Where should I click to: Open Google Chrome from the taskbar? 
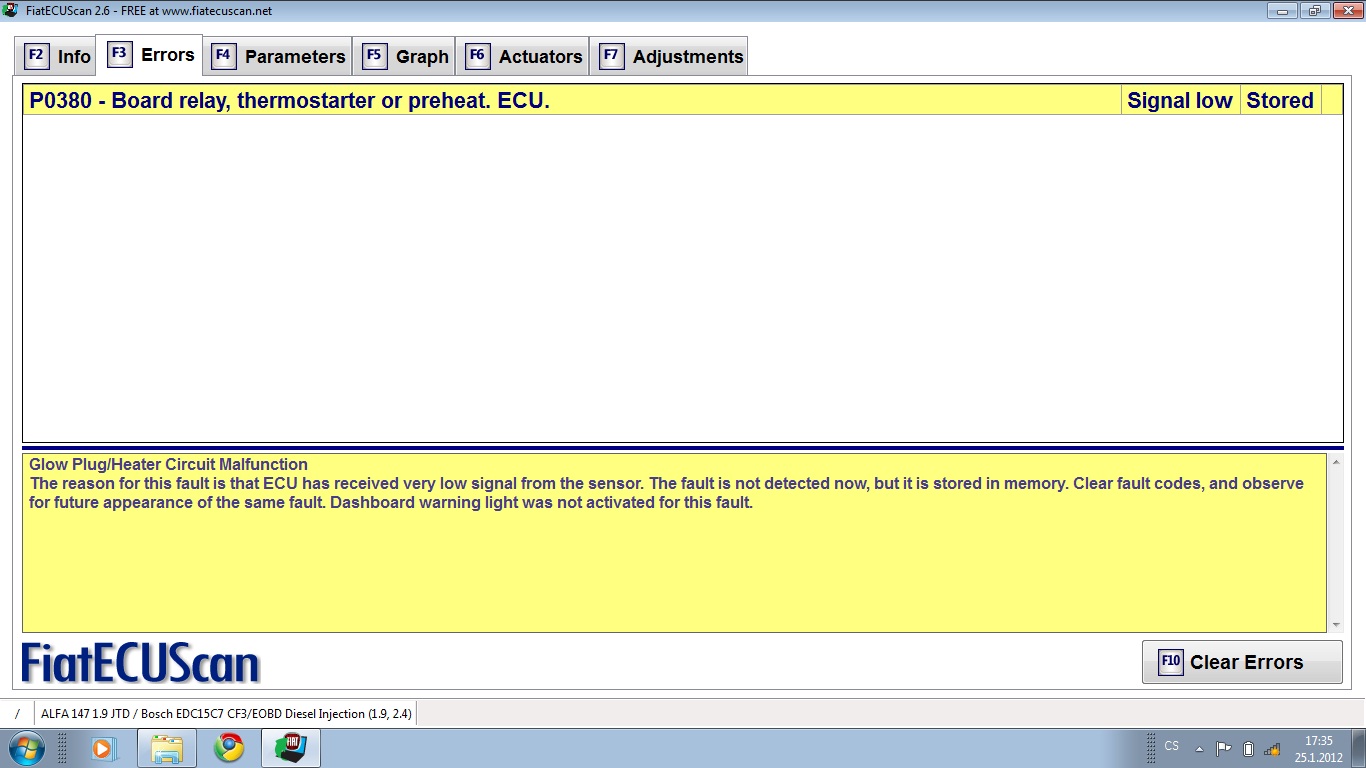click(229, 748)
